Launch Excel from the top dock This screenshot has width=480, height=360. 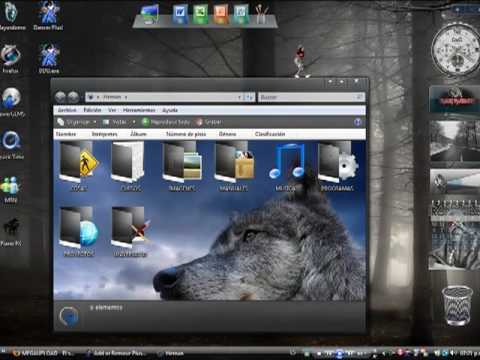click(200, 14)
